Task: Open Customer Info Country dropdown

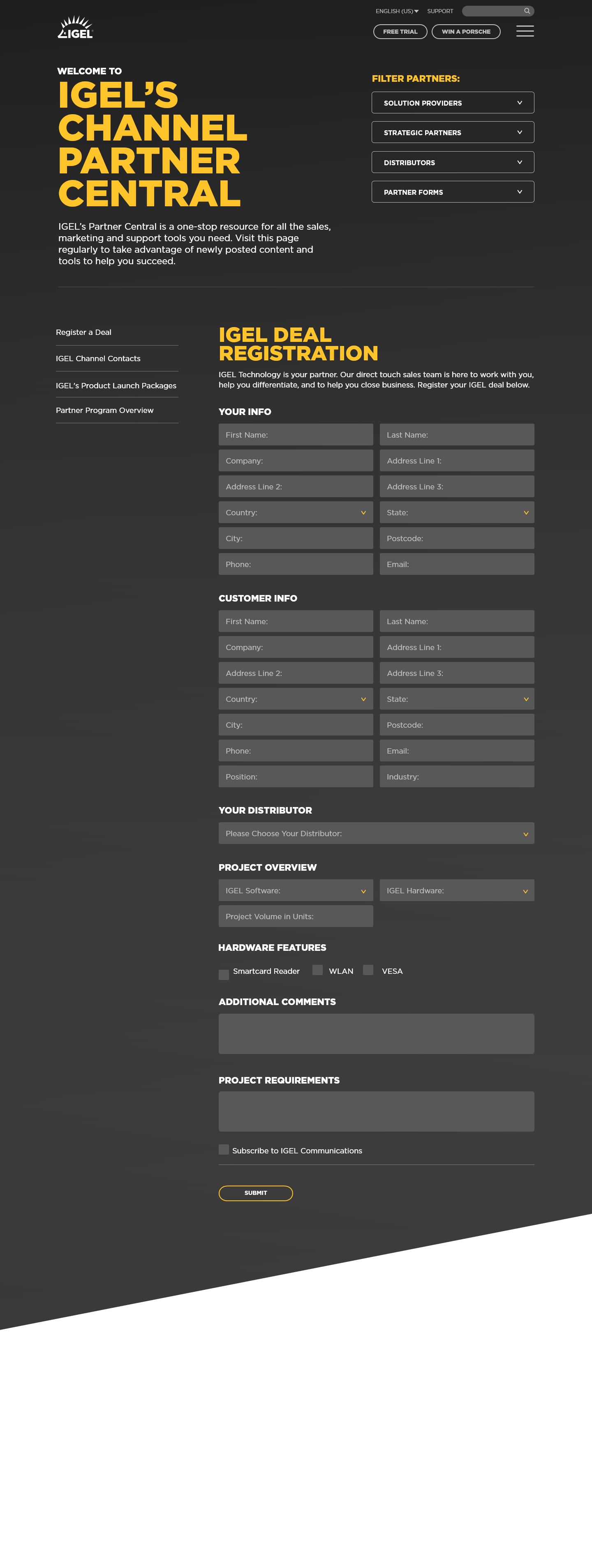Action: click(x=296, y=699)
